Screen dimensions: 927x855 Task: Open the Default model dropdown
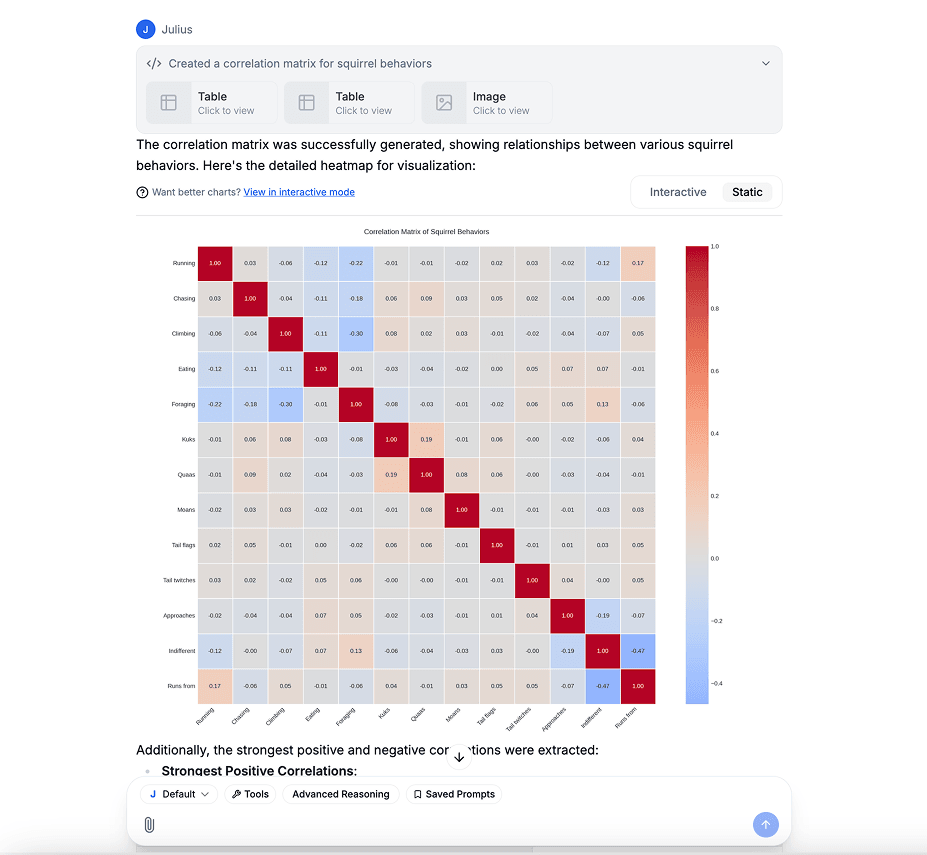coord(178,793)
